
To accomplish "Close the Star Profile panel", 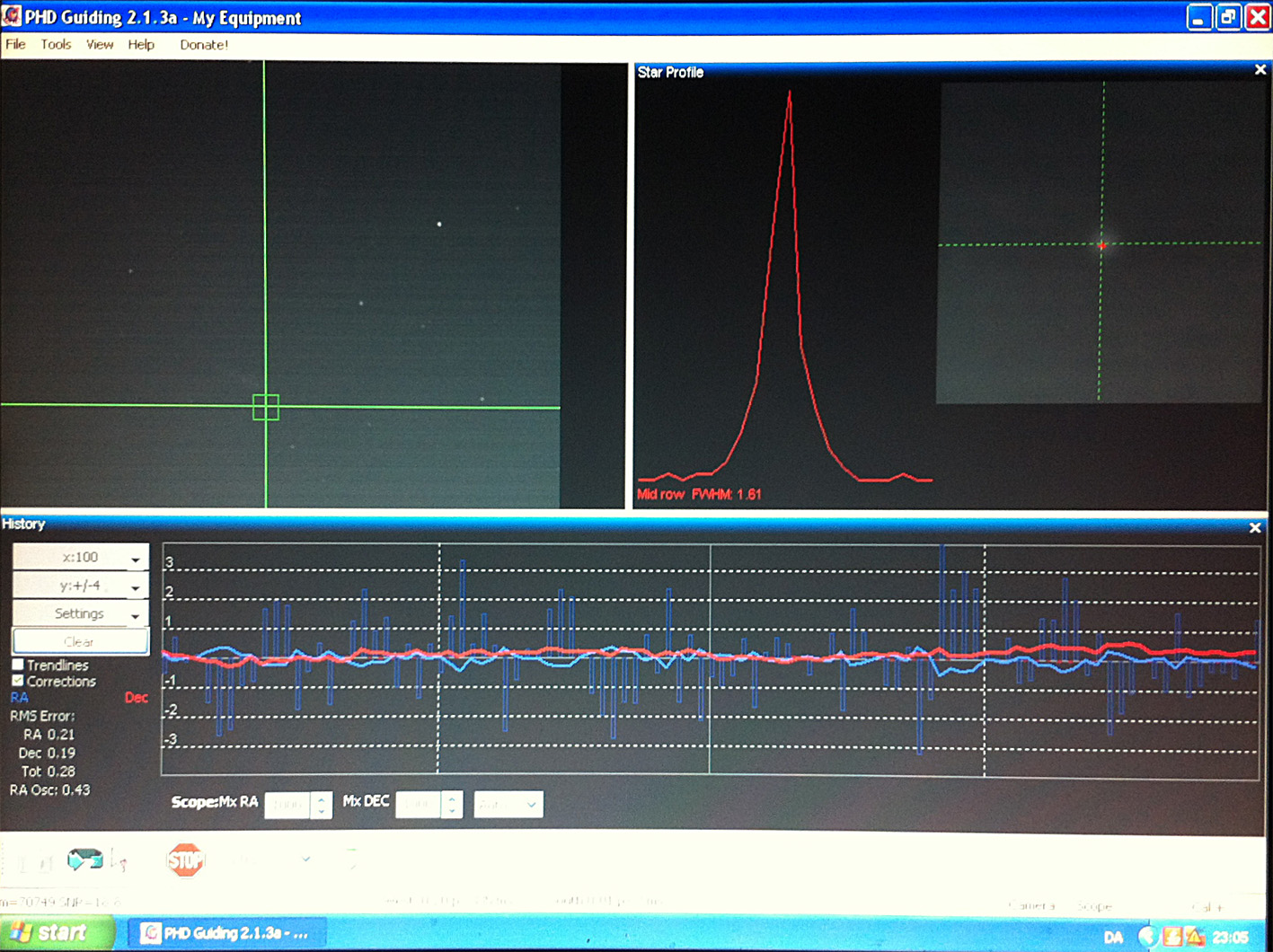I will coord(1260,70).
